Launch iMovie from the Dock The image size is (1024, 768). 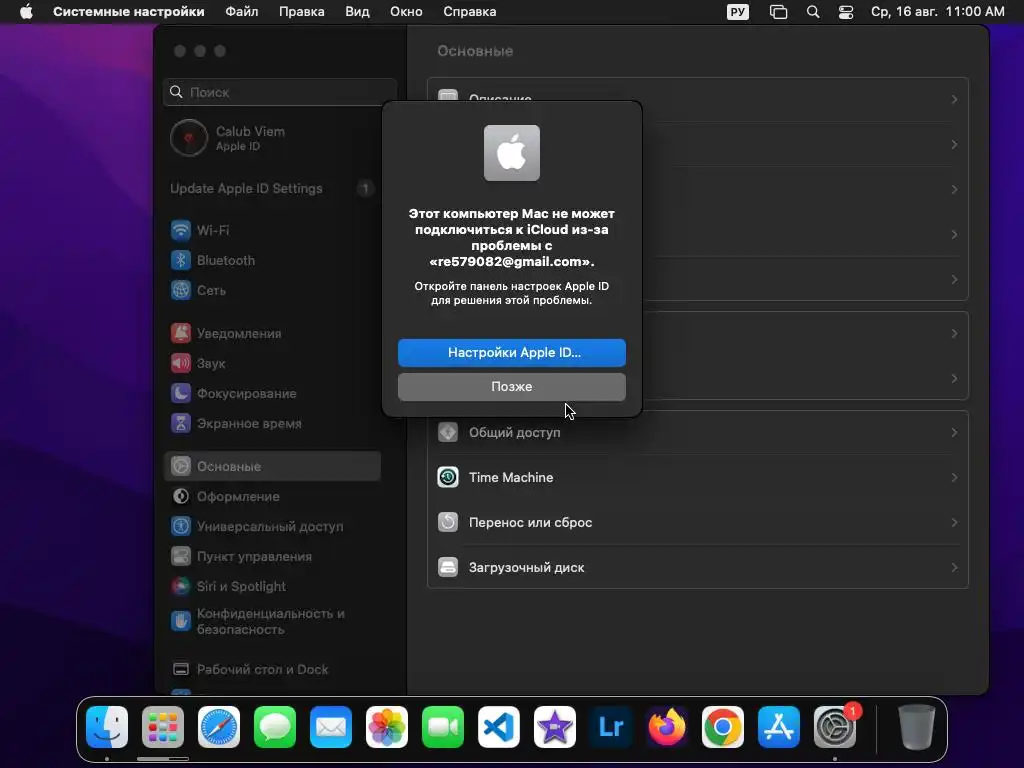(554, 727)
